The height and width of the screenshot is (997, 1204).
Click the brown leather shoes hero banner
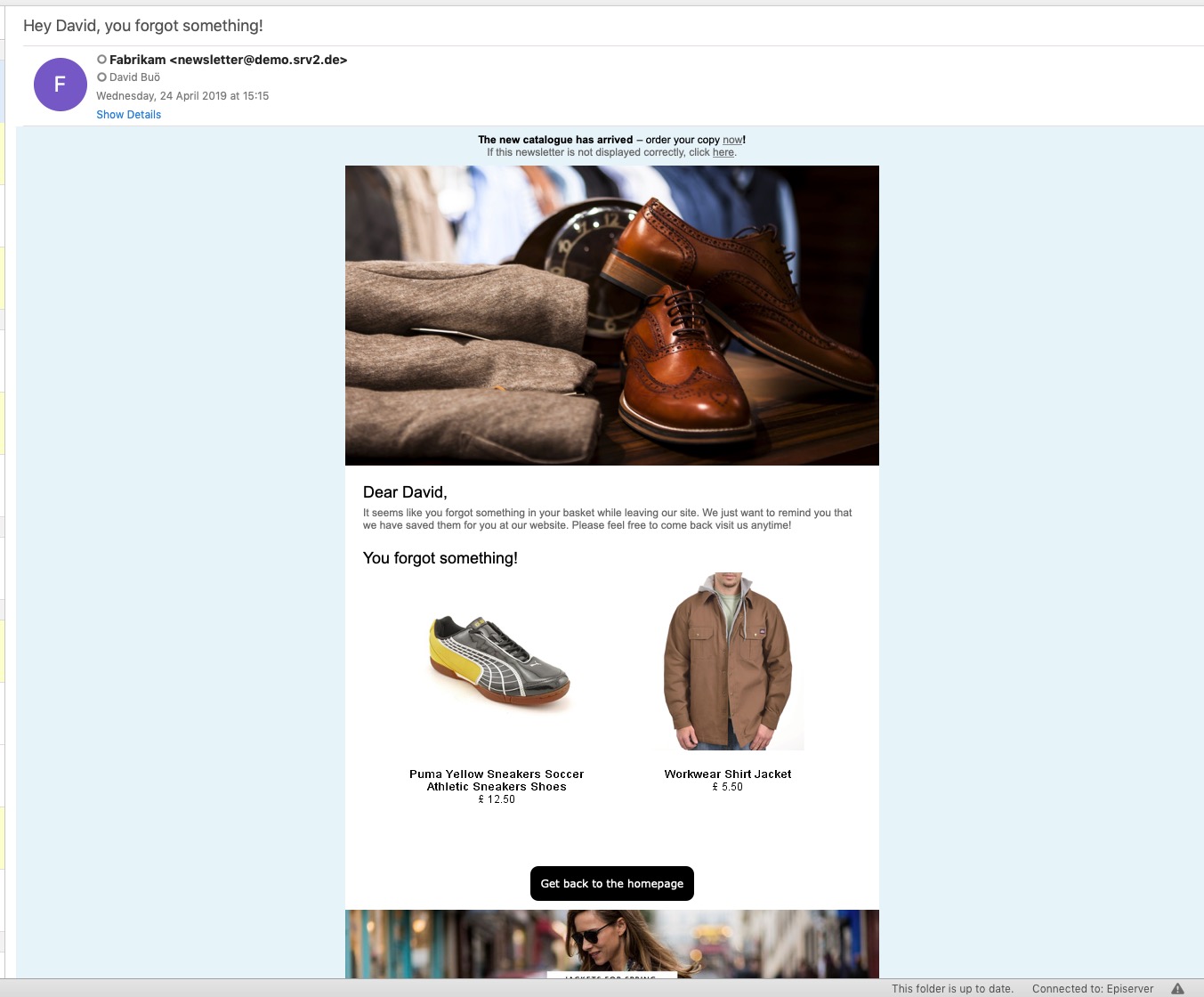[611, 315]
